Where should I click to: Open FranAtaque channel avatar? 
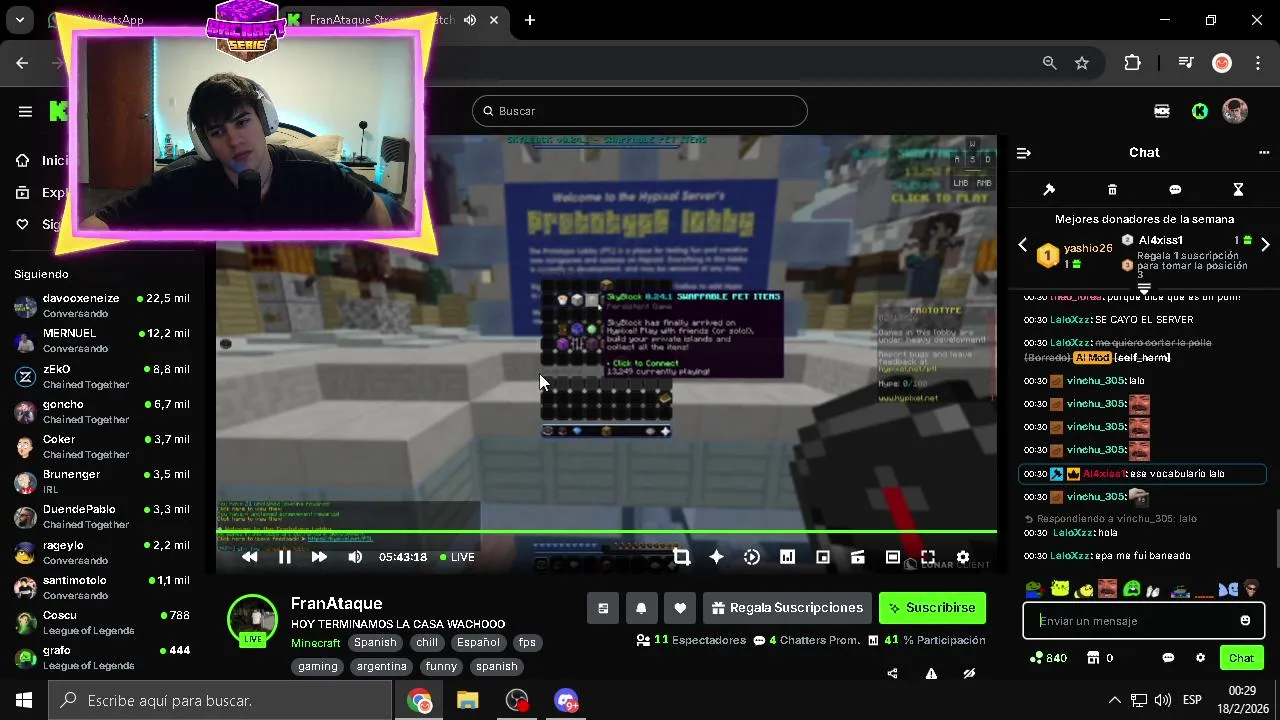point(252,620)
